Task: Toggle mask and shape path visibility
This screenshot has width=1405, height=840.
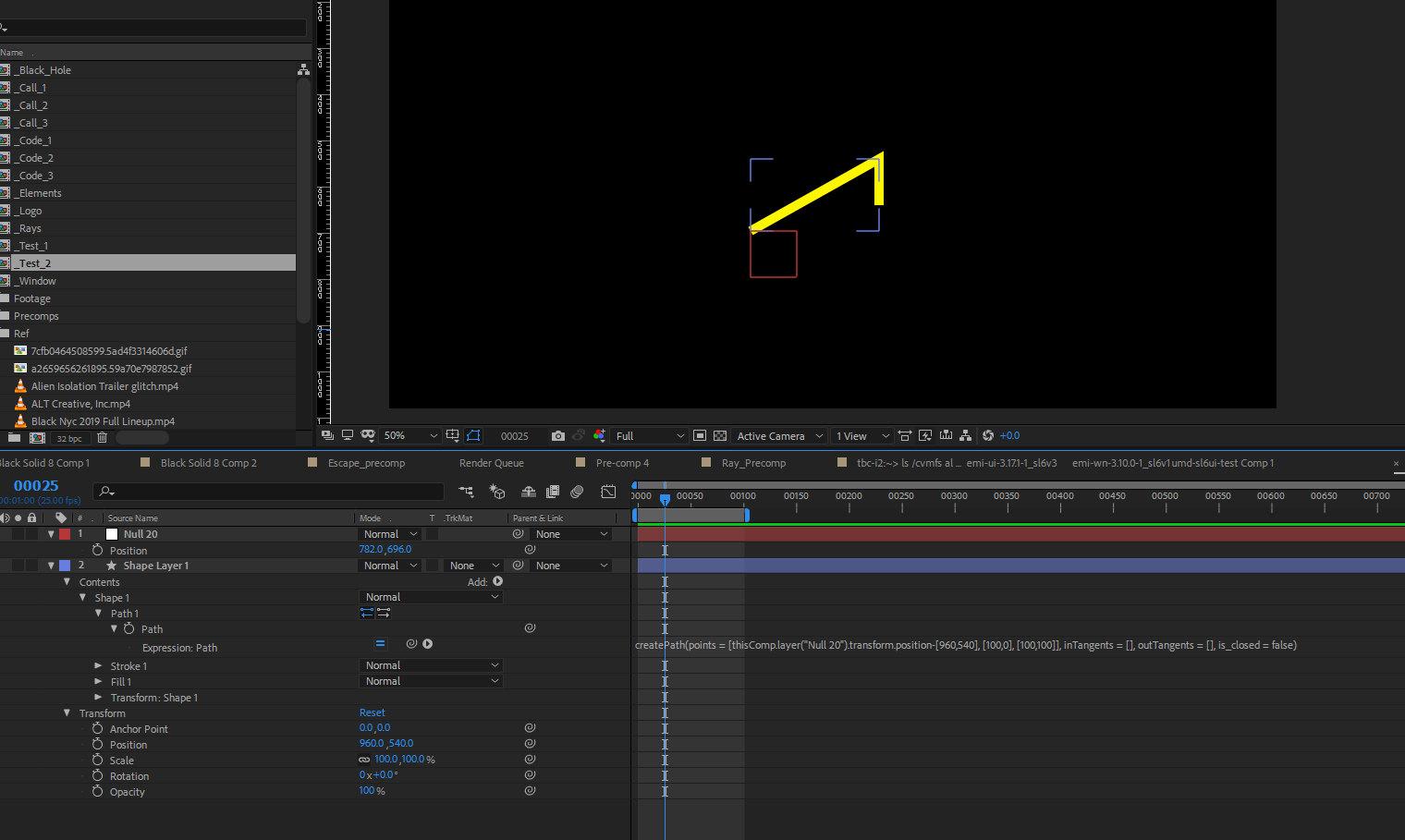Action: point(474,435)
